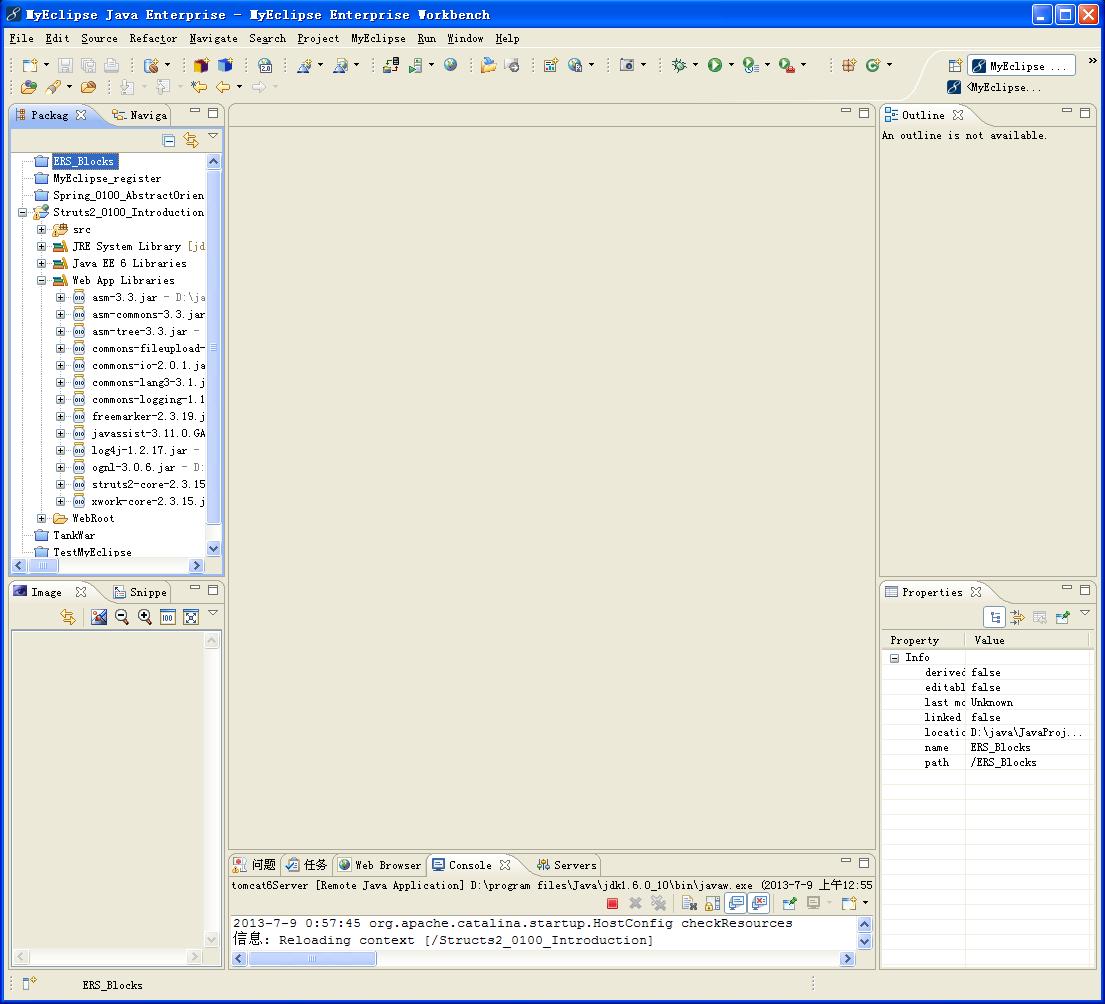Click the Debug bug icon in toolbar
1105x1004 pixels.
click(679, 65)
